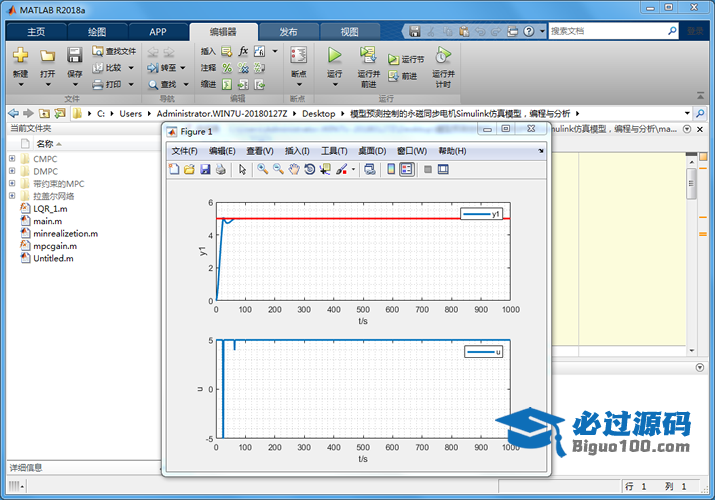Open the 打印 (Print) dropdown arrow
The image size is (715, 500).
(131, 84)
